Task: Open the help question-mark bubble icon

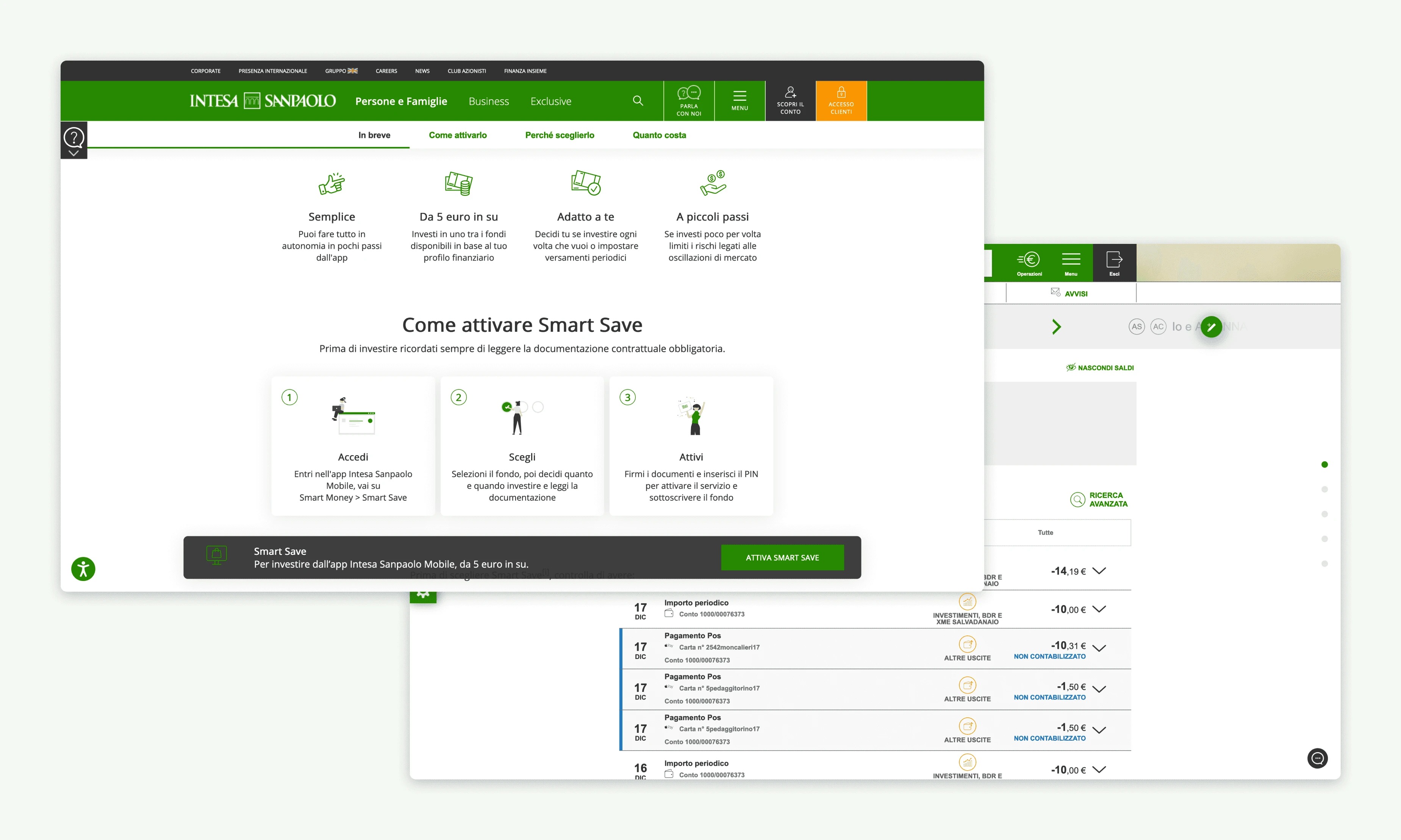Action: point(74,137)
